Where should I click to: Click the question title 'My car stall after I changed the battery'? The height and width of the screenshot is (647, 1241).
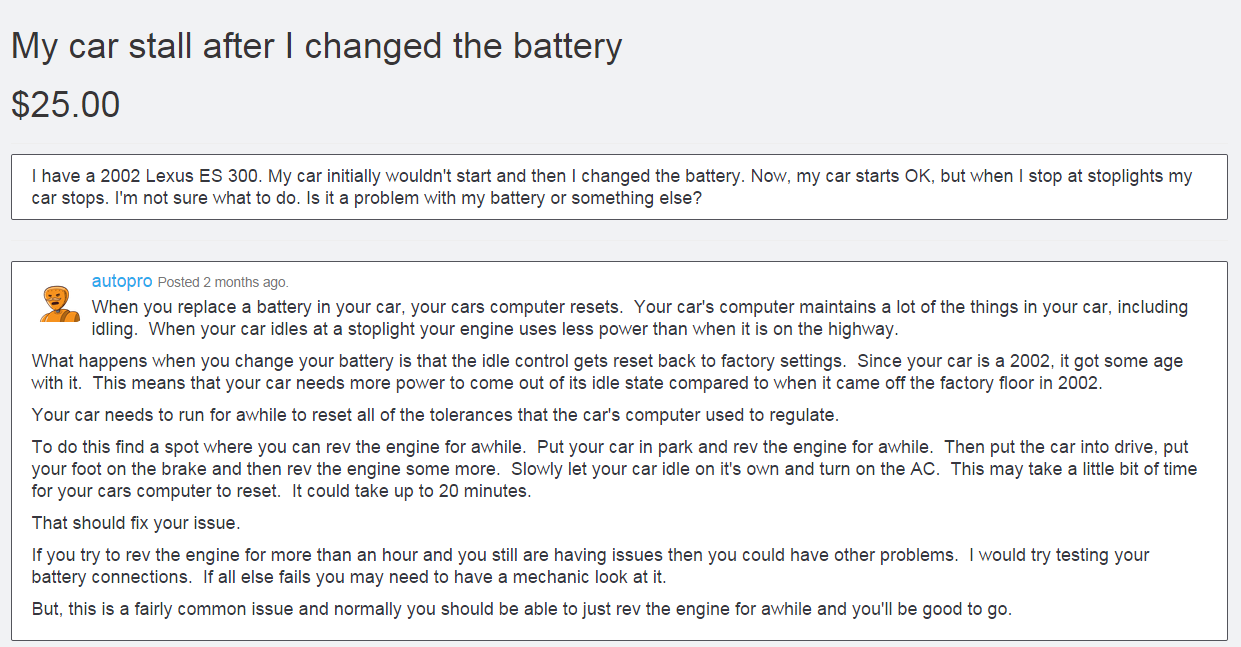coord(316,45)
